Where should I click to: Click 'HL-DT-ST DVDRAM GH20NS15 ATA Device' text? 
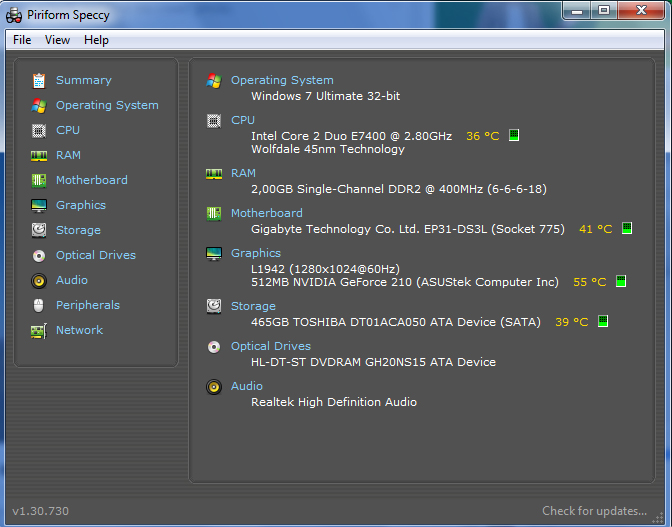(373, 362)
